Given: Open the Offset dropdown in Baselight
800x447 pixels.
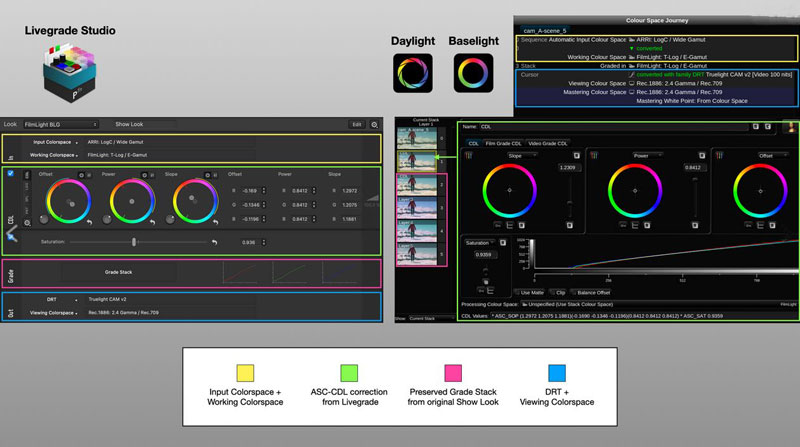Looking at the screenshot, I should 772,156.
